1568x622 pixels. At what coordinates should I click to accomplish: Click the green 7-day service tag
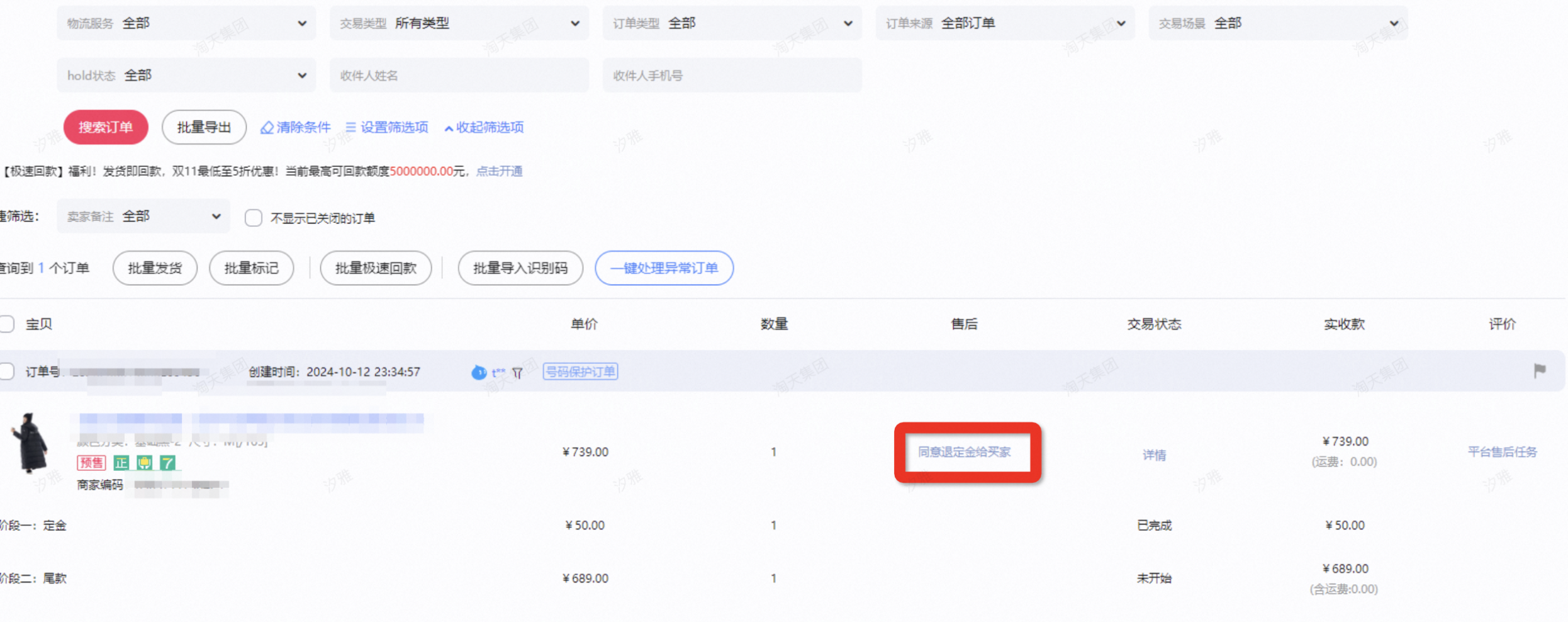[167, 463]
